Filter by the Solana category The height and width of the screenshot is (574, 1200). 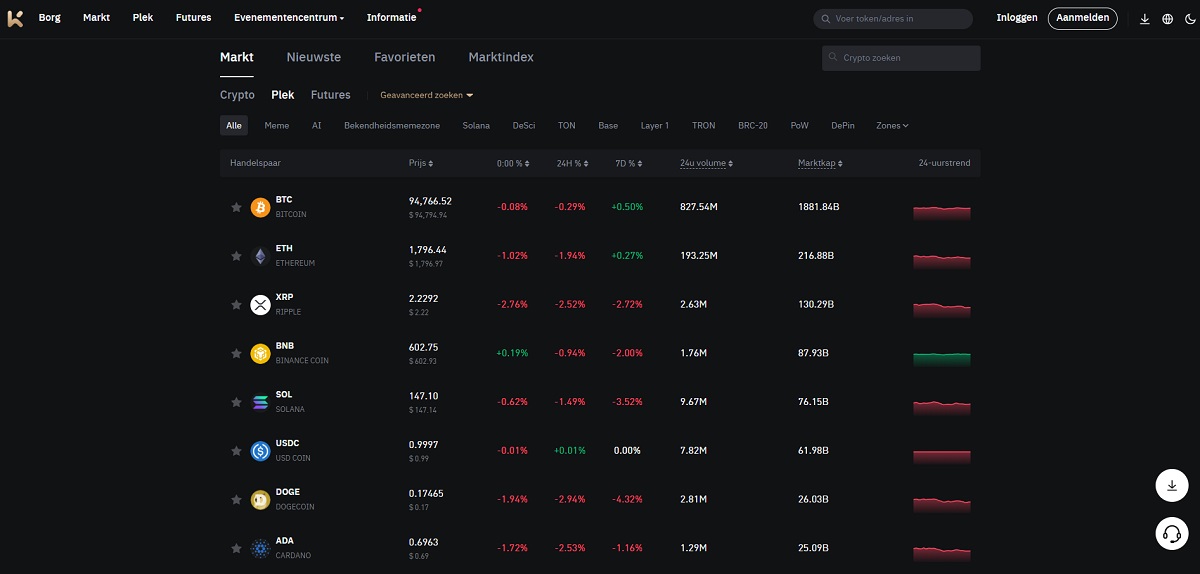click(x=477, y=126)
